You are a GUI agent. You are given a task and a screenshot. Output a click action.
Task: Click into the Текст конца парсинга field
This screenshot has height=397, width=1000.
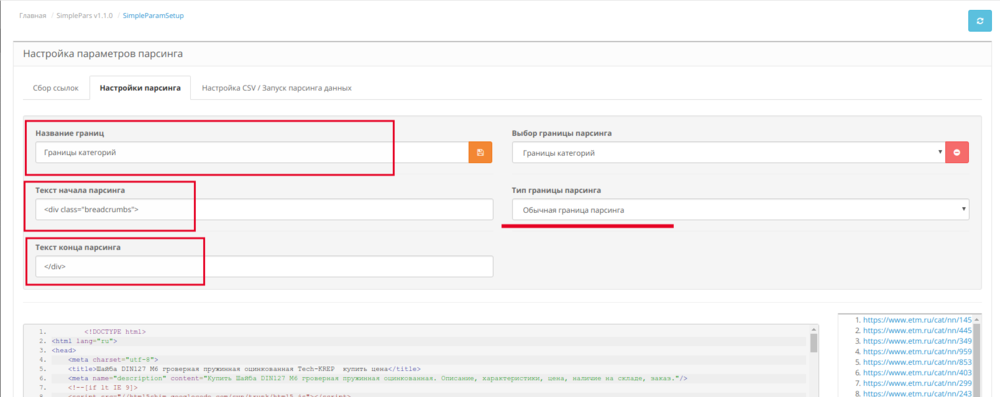tap(264, 267)
